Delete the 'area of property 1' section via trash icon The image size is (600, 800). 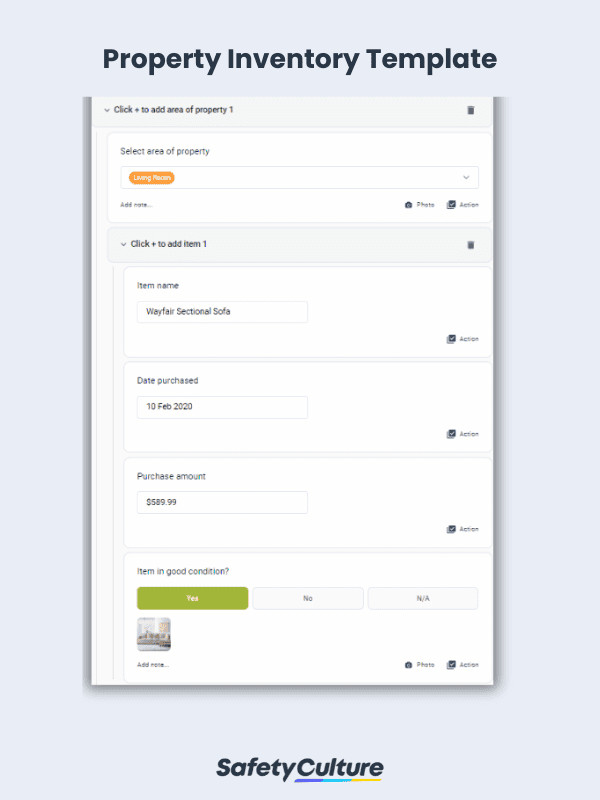(x=470, y=110)
